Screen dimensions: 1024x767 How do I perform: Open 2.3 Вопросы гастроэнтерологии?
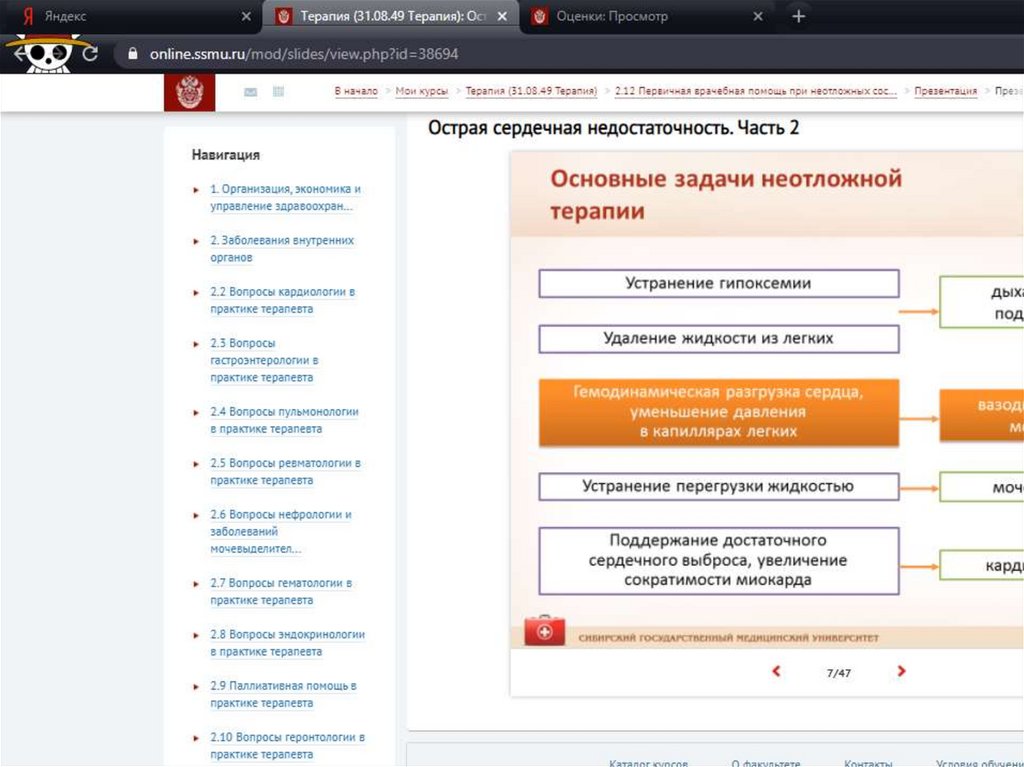click(264, 360)
